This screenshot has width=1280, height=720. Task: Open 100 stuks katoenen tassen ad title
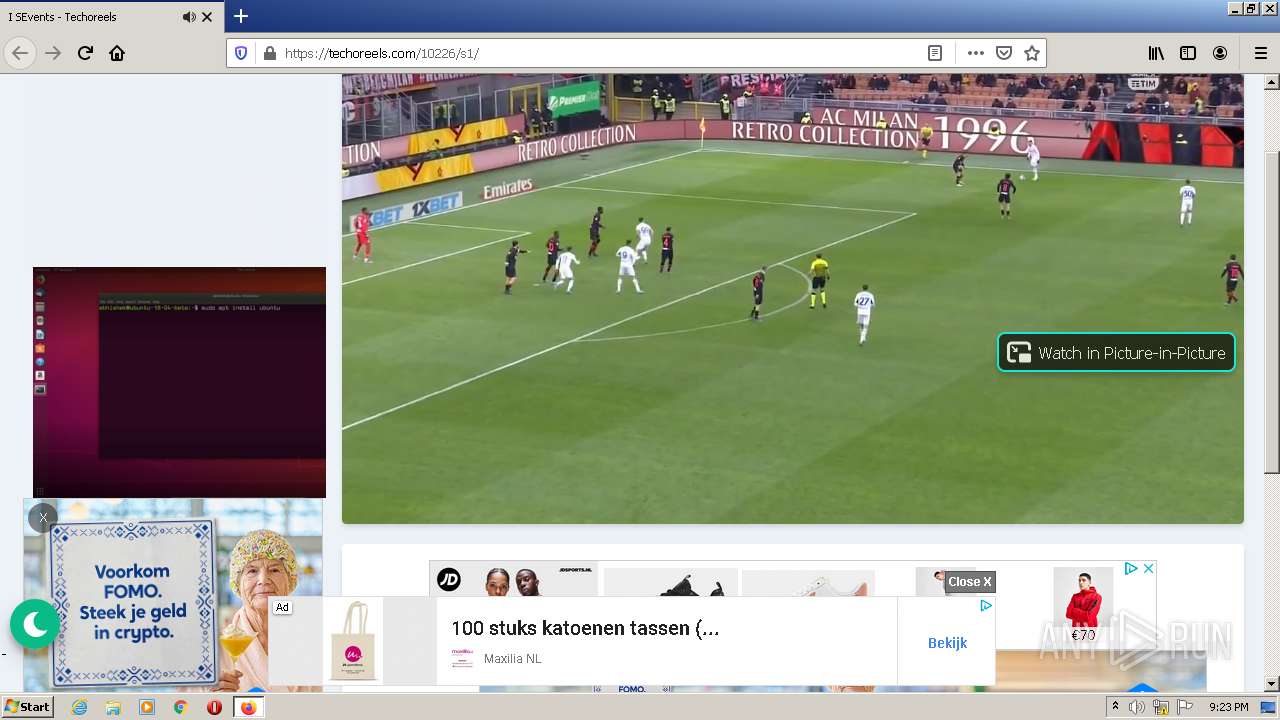point(585,628)
